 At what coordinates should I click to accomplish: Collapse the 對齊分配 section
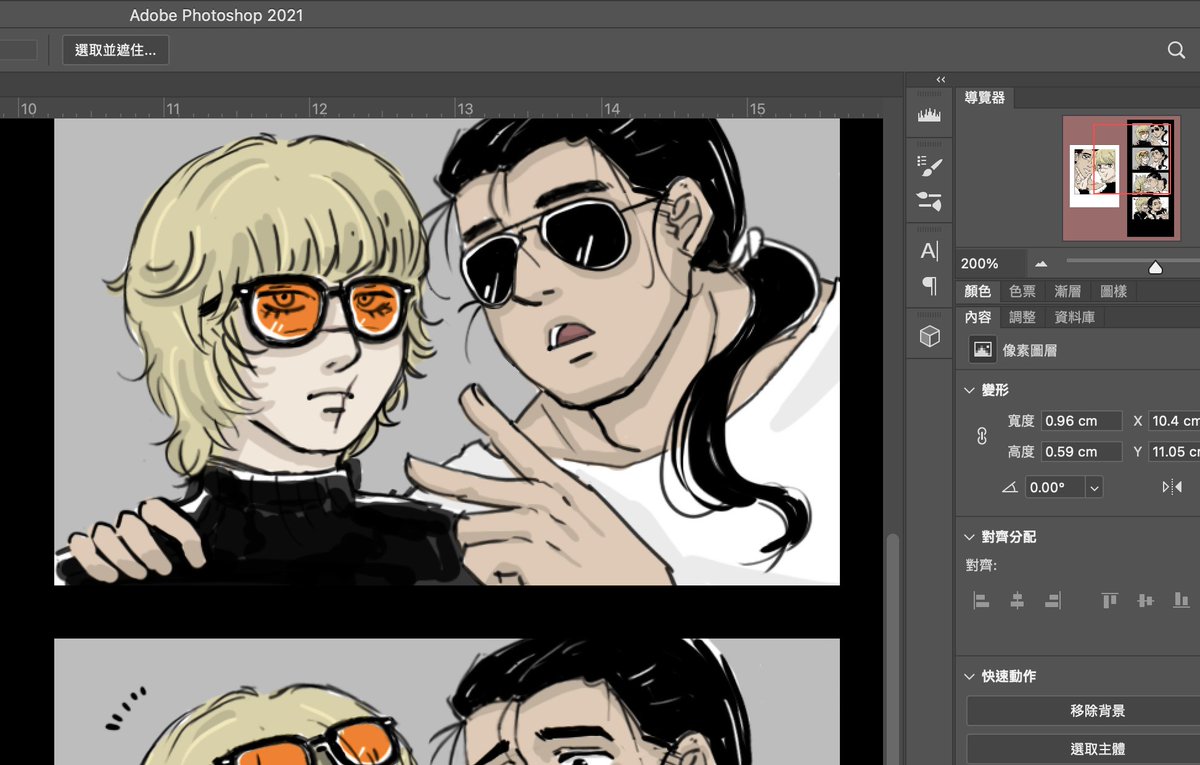pos(969,537)
